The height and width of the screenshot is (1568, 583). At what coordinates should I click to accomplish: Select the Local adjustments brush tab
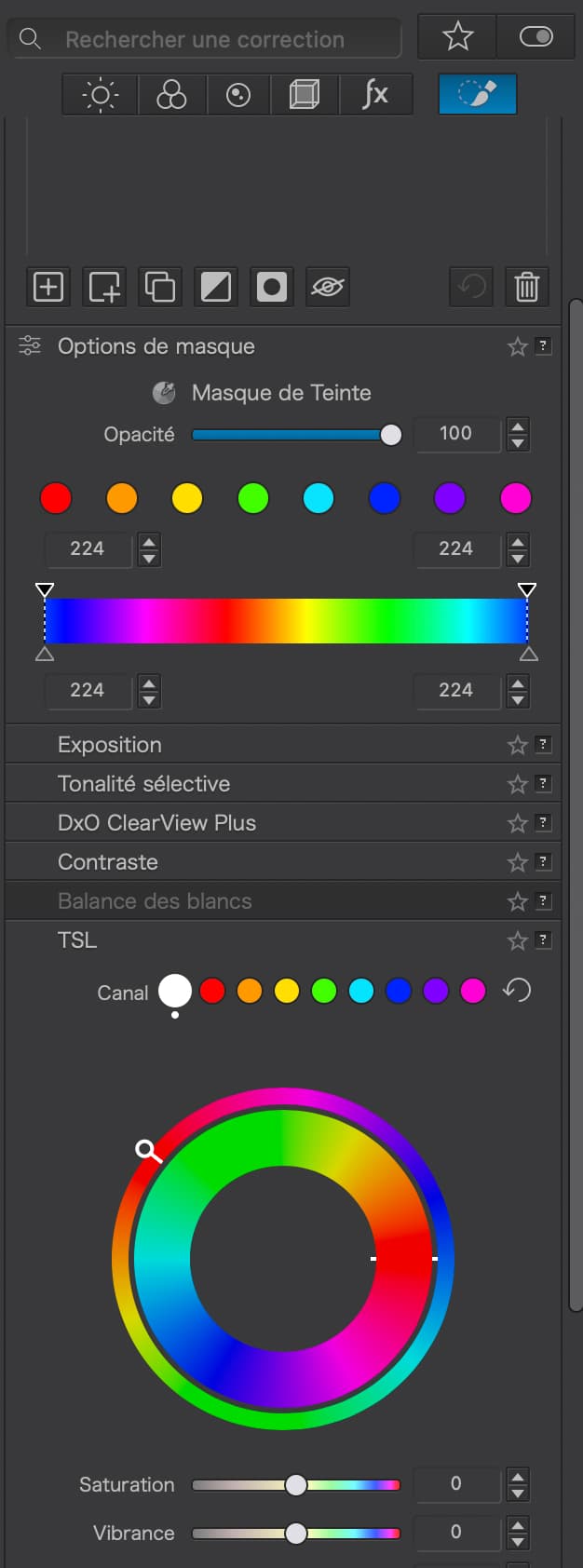(x=477, y=95)
